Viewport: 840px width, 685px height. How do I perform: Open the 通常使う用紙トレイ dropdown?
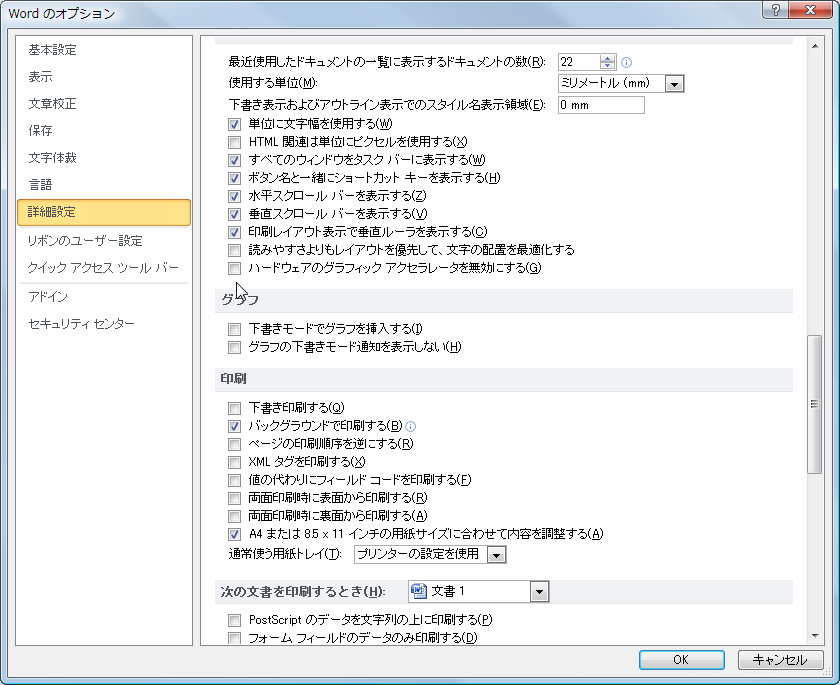pyautogui.click(x=495, y=553)
